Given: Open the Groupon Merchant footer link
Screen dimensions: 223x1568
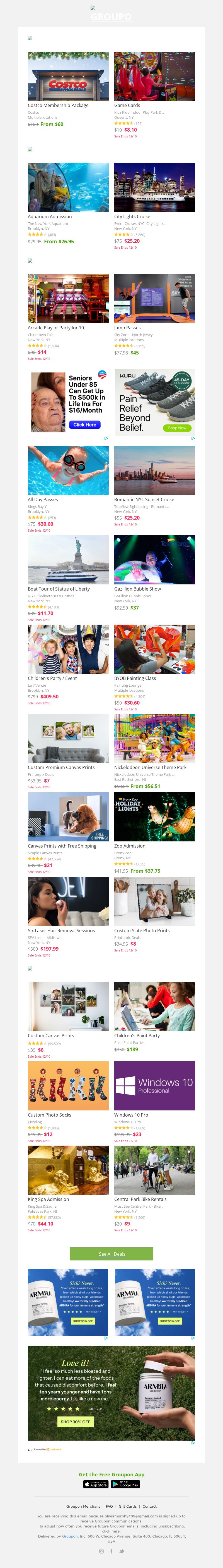Looking at the screenshot, I should [83, 1506].
